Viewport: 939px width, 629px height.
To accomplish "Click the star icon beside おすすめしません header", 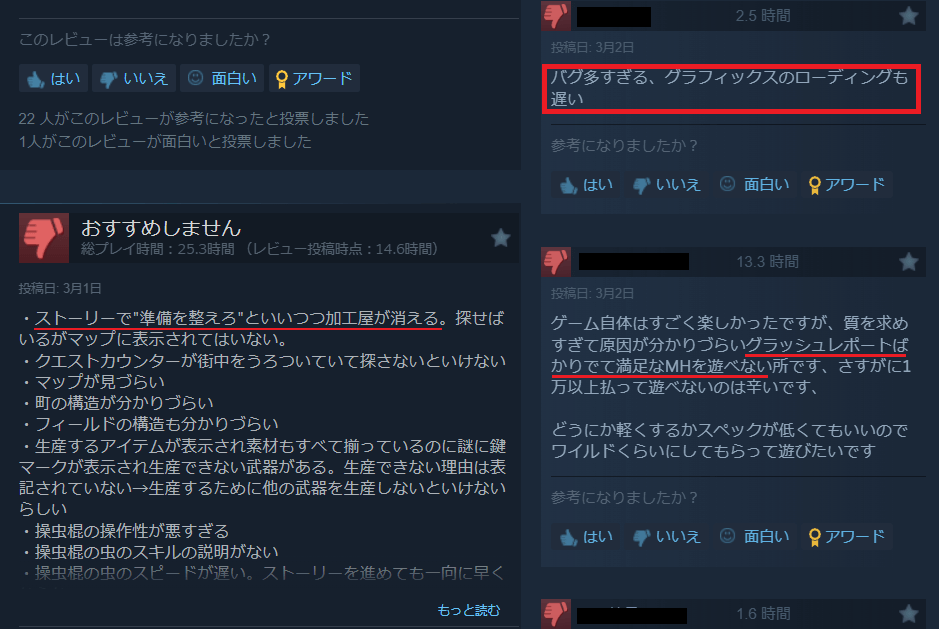I will point(501,238).
